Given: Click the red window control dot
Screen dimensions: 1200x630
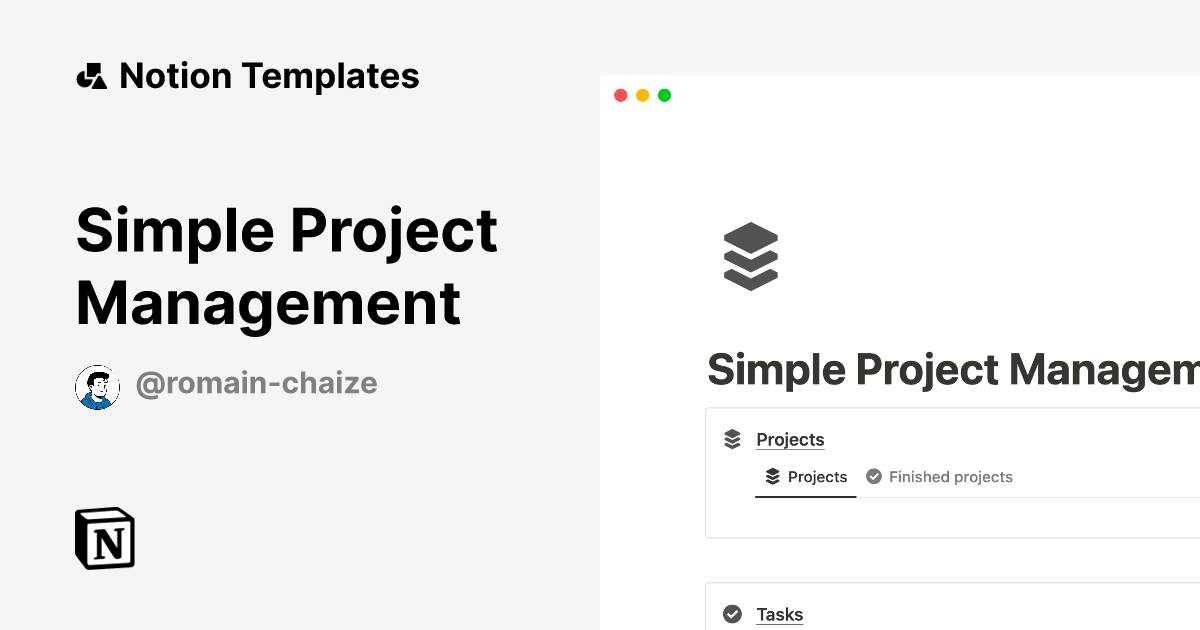Looking at the screenshot, I should click(620, 95).
